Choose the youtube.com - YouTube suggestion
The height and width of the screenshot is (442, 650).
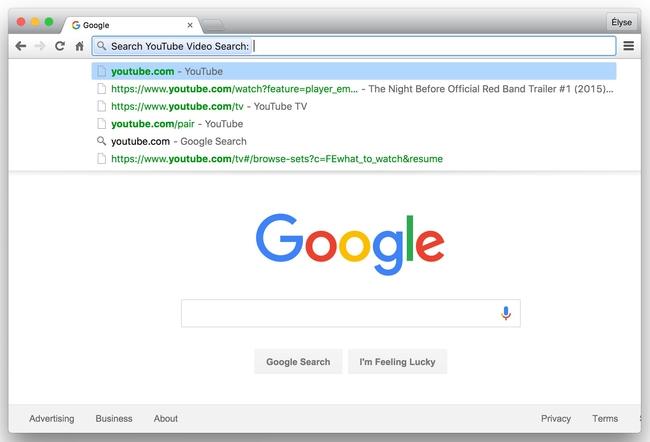click(x=354, y=71)
